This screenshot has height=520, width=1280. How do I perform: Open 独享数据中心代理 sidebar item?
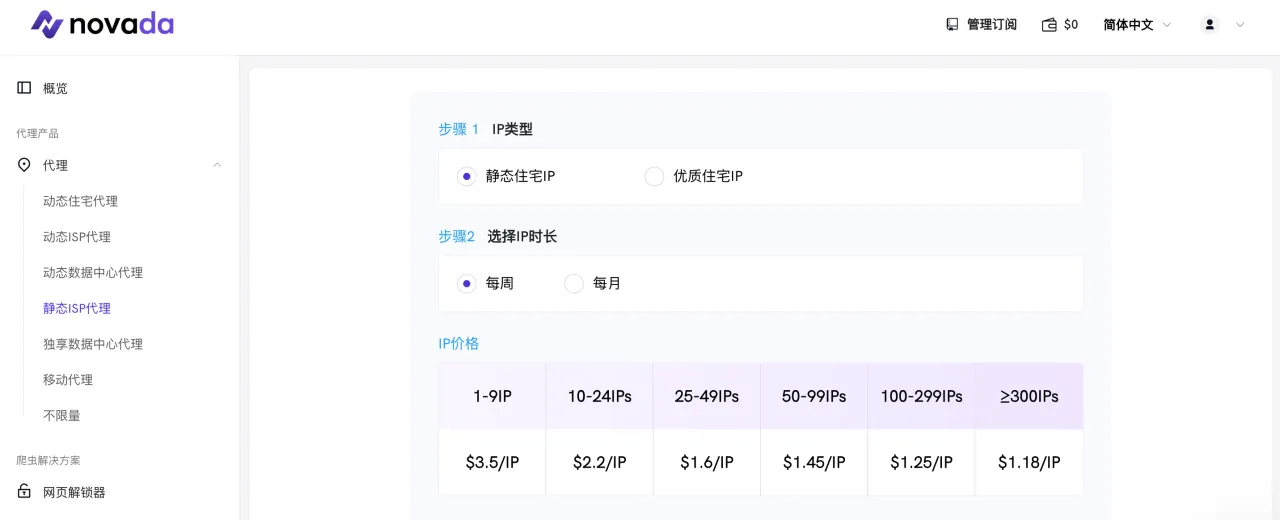click(x=93, y=344)
